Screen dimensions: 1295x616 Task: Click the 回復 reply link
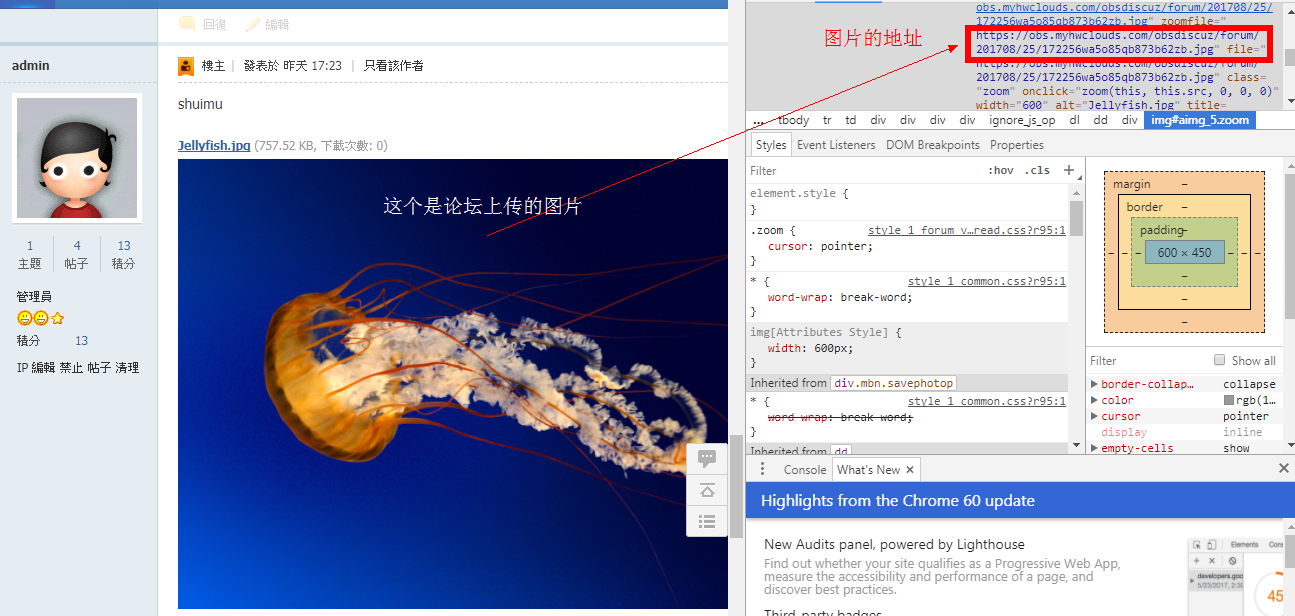point(215,25)
